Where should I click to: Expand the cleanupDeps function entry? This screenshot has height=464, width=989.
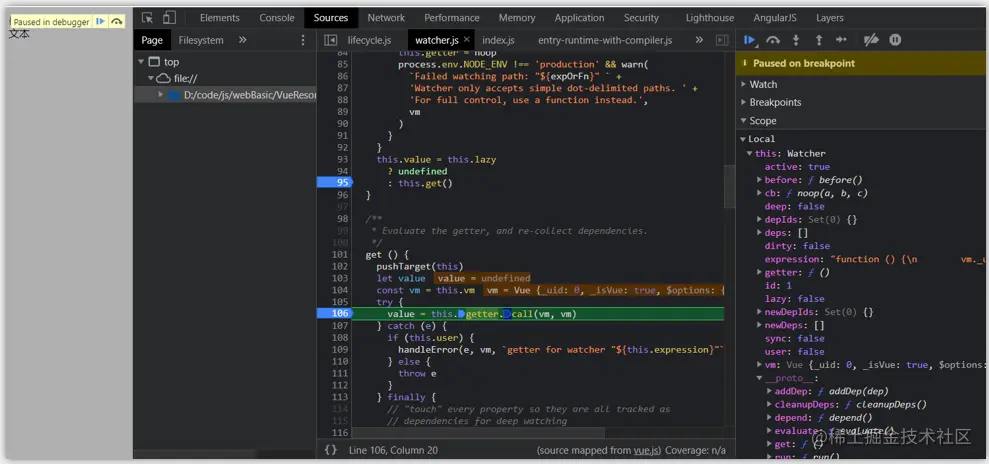pyautogui.click(x=770, y=404)
